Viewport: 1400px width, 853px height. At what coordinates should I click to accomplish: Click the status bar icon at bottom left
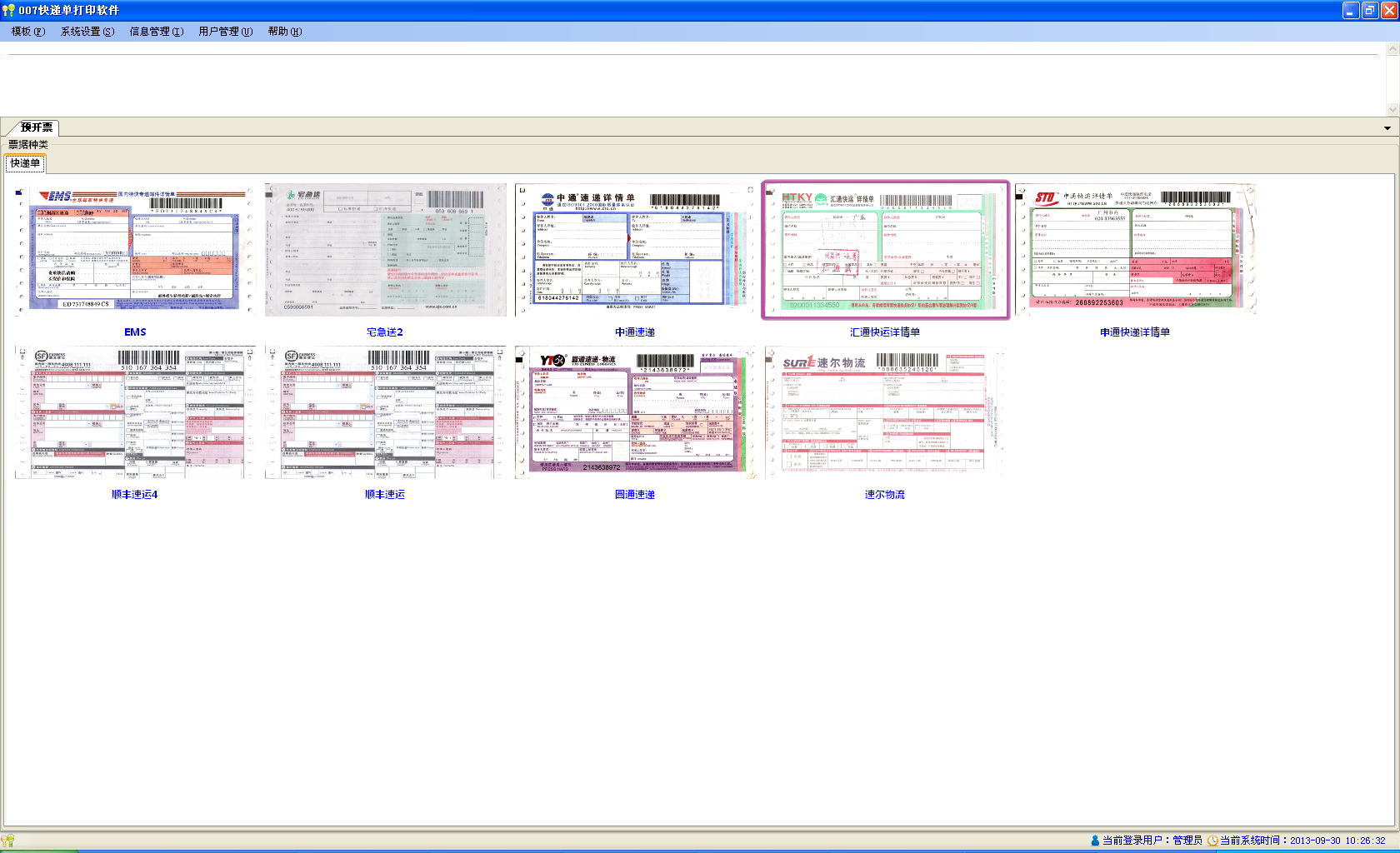coord(8,841)
